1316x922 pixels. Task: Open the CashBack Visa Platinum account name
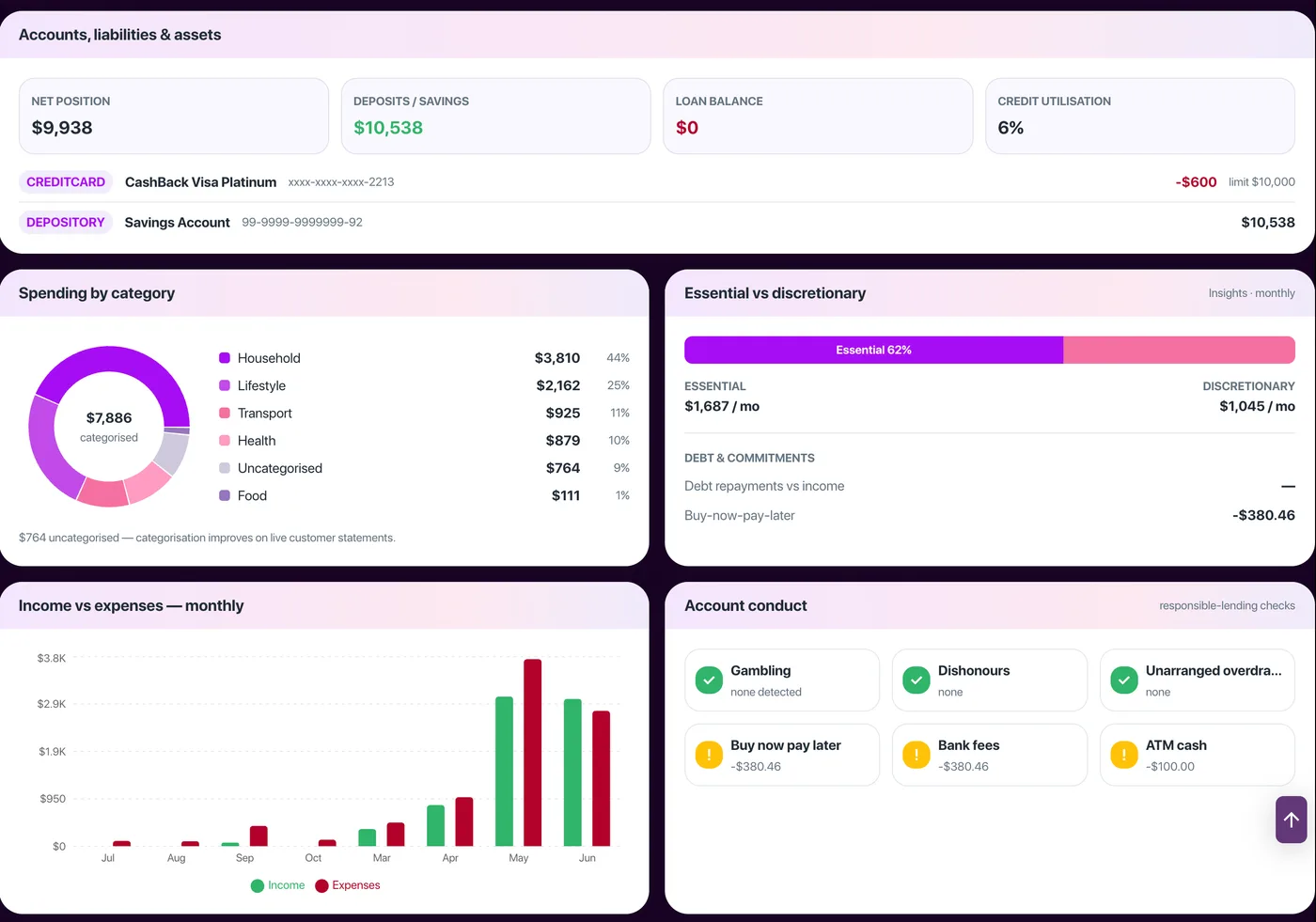pos(200,182)
